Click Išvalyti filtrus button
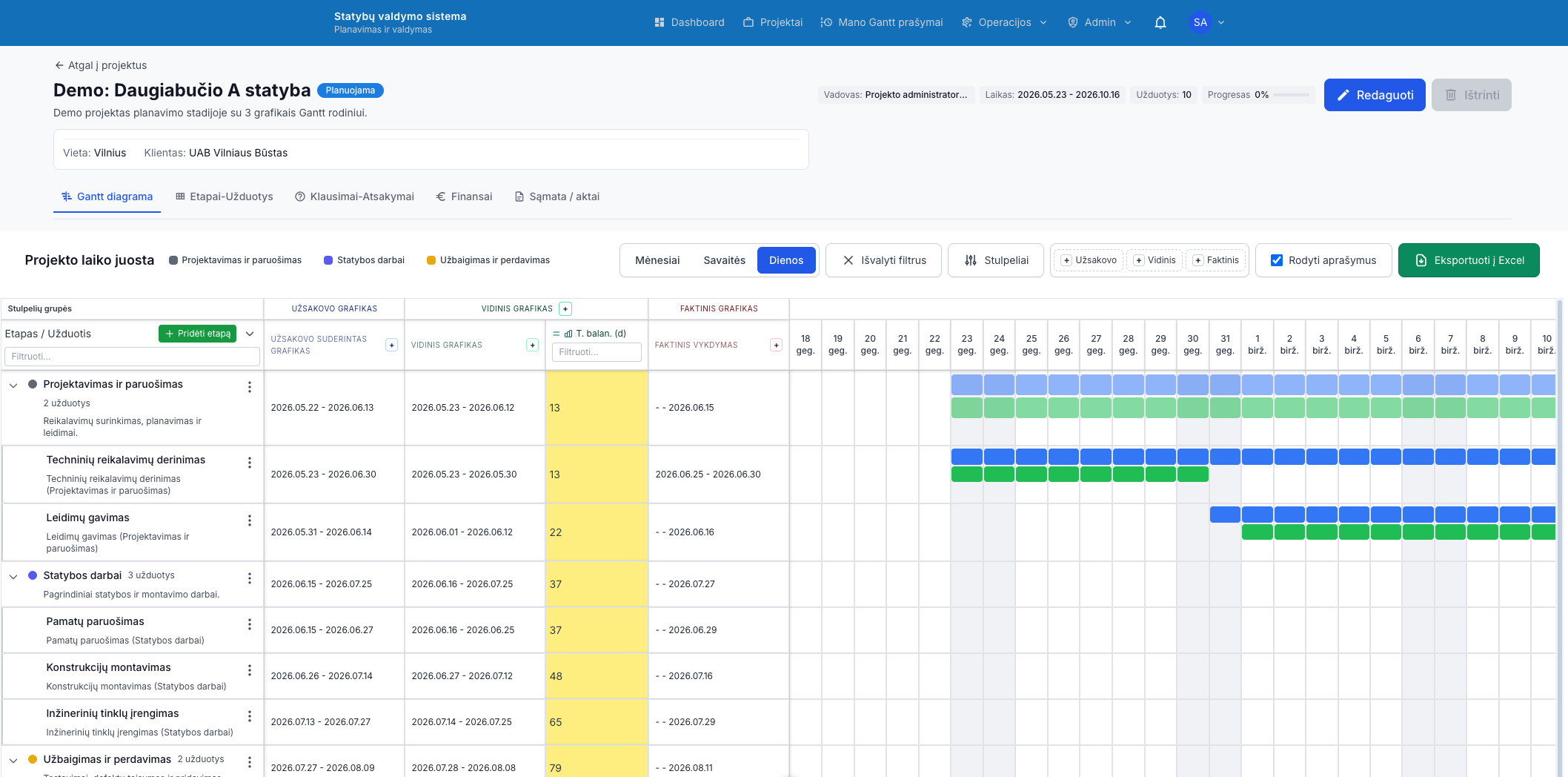 [x=883, y=260]
